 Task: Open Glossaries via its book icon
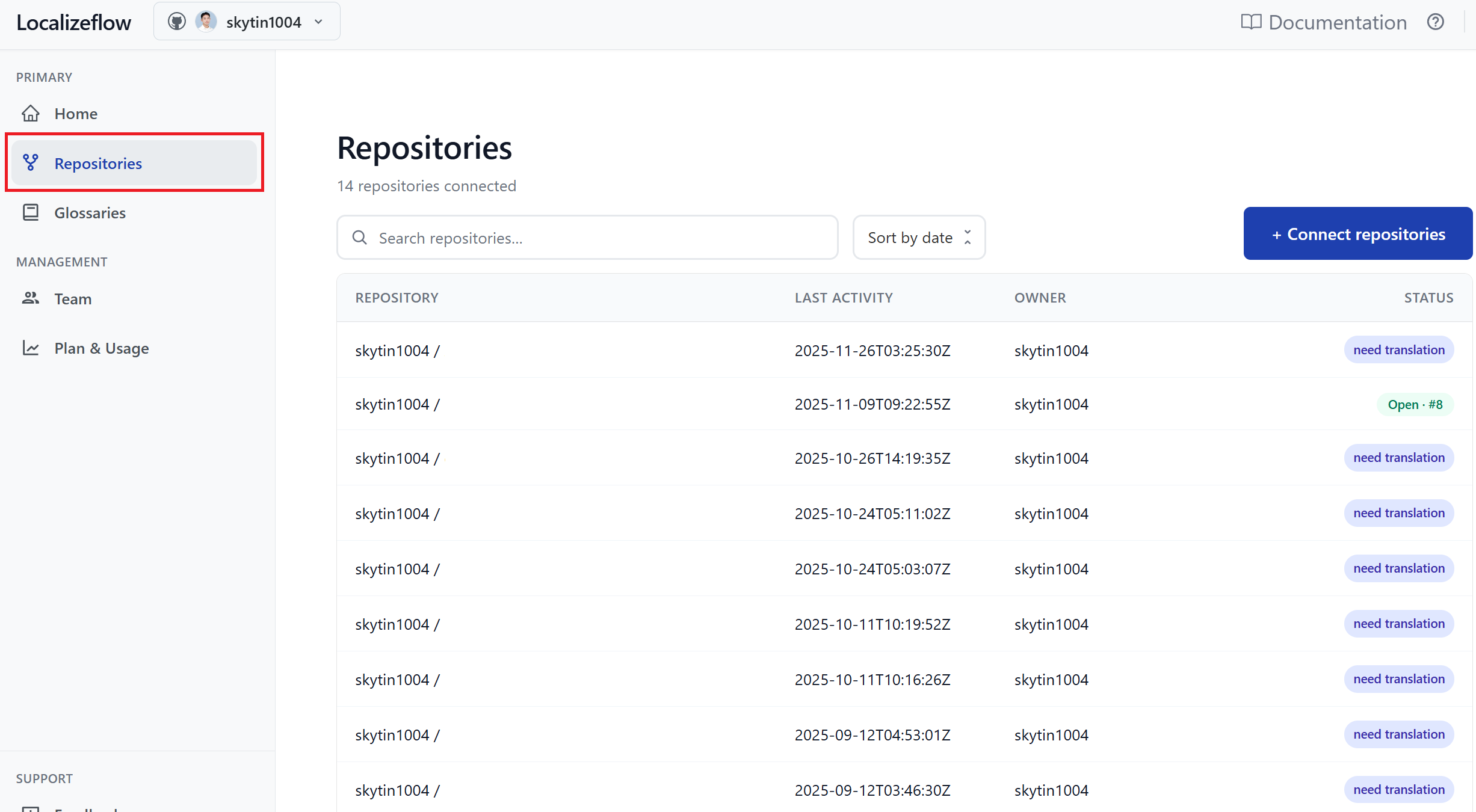tap(30, 212)
